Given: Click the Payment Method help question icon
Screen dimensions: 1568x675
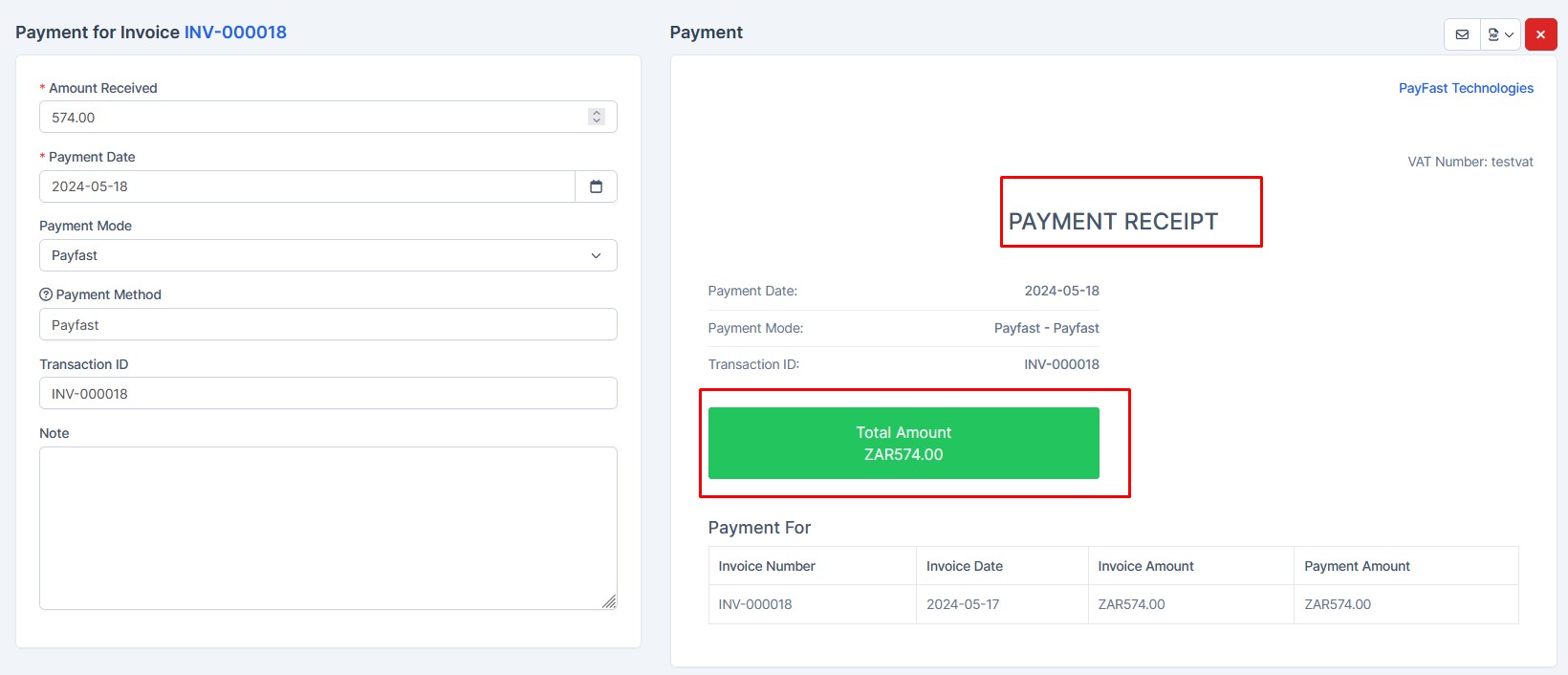Looking at the screenshot, I should coord(47,294).
